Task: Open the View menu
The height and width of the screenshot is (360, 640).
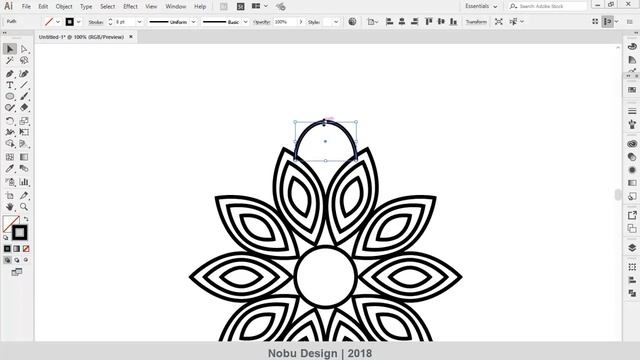Action: click(151, 7)
